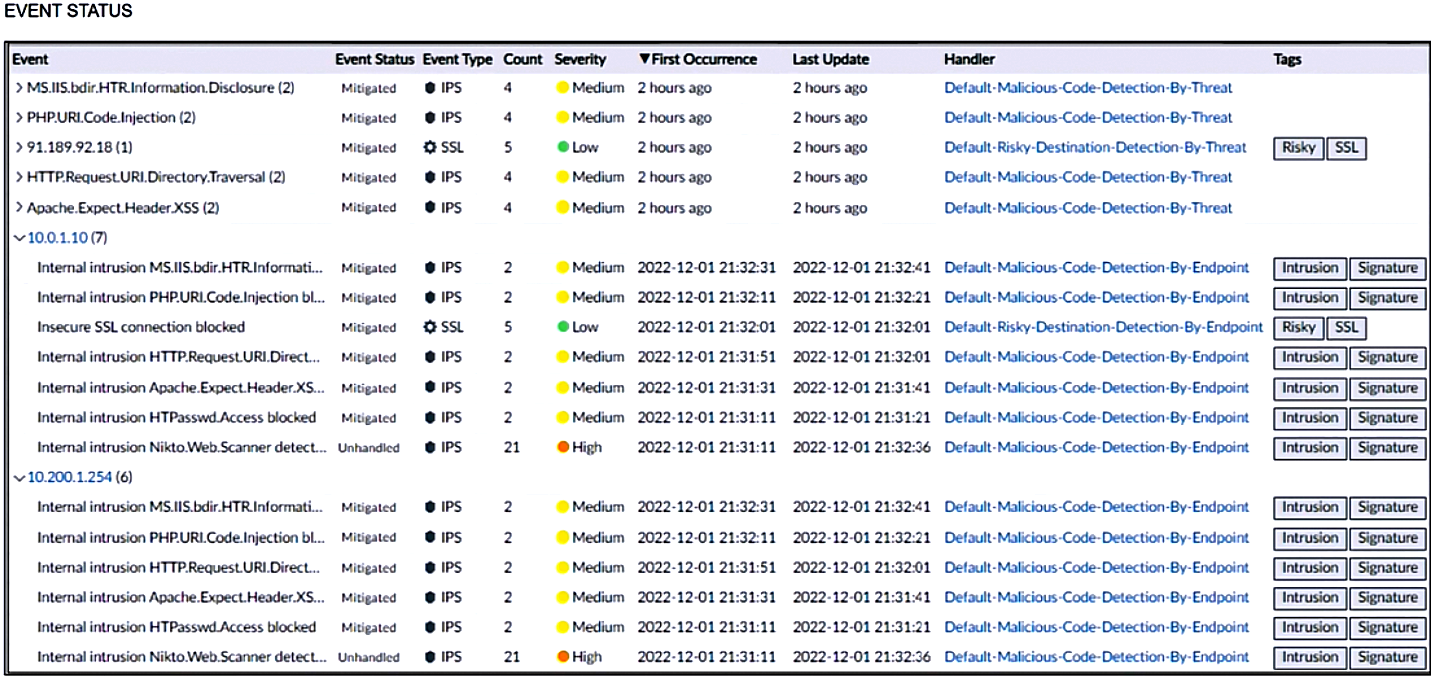Expand the 91.189.92.18 event group
Image resolution: width=1431 pixels, height=679 pixels.
[18, 148]
